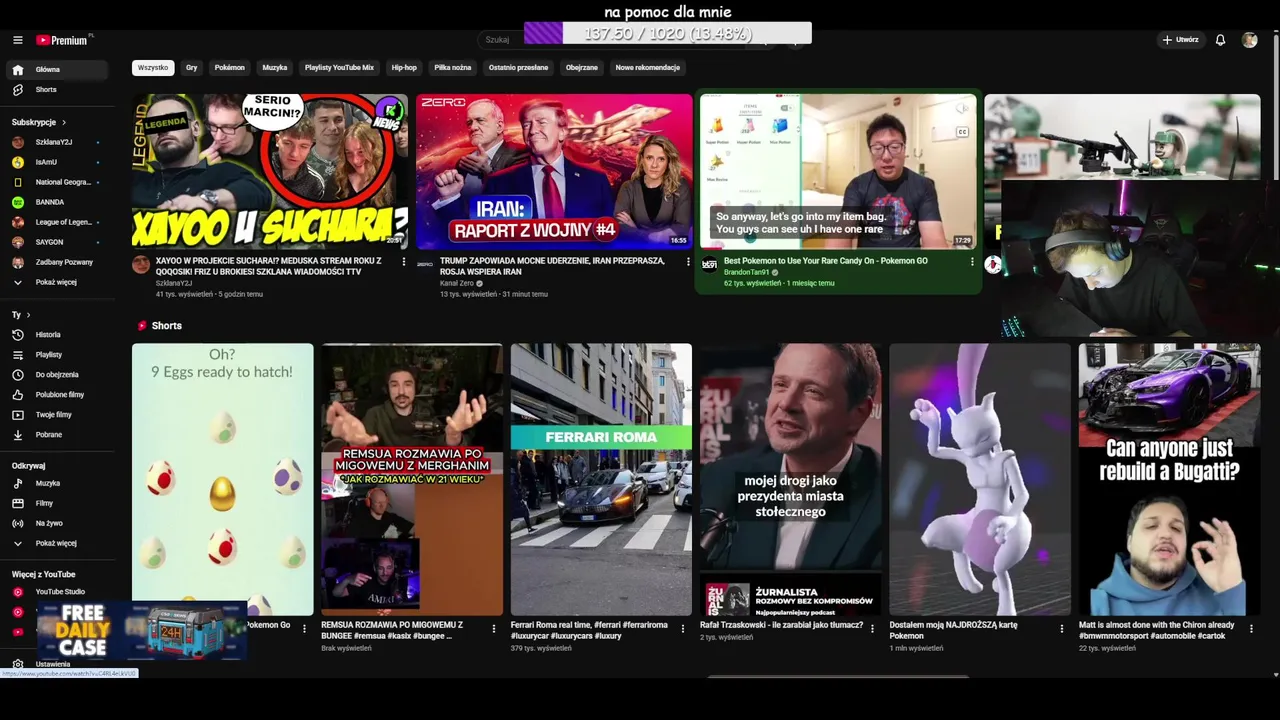Open IsAmU subscription channel
Viewport: 1280px width, 720px height.
point(57,162)
